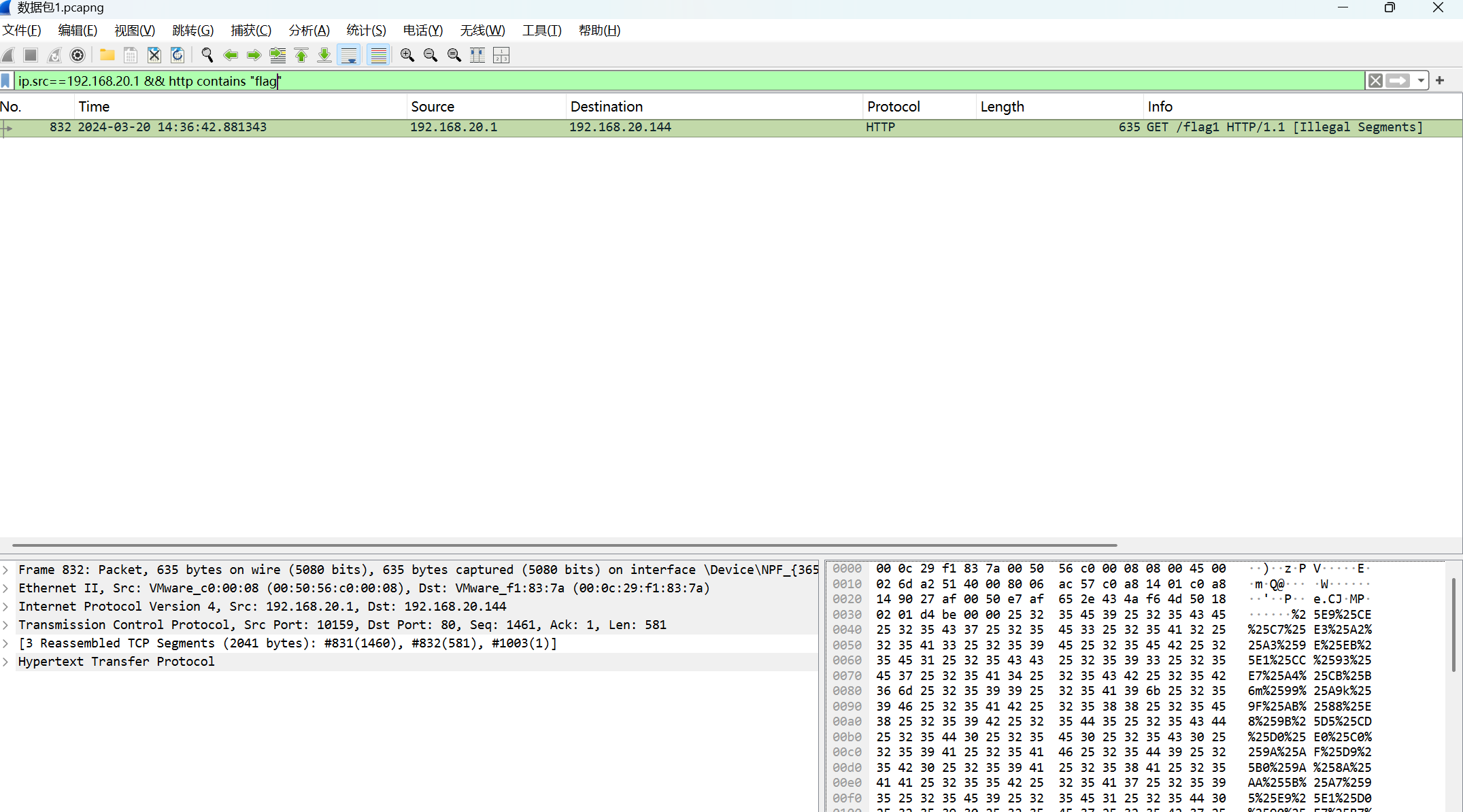Open the 分析(A) menu
Screen dimensions: 1463x812
(309, 31)
